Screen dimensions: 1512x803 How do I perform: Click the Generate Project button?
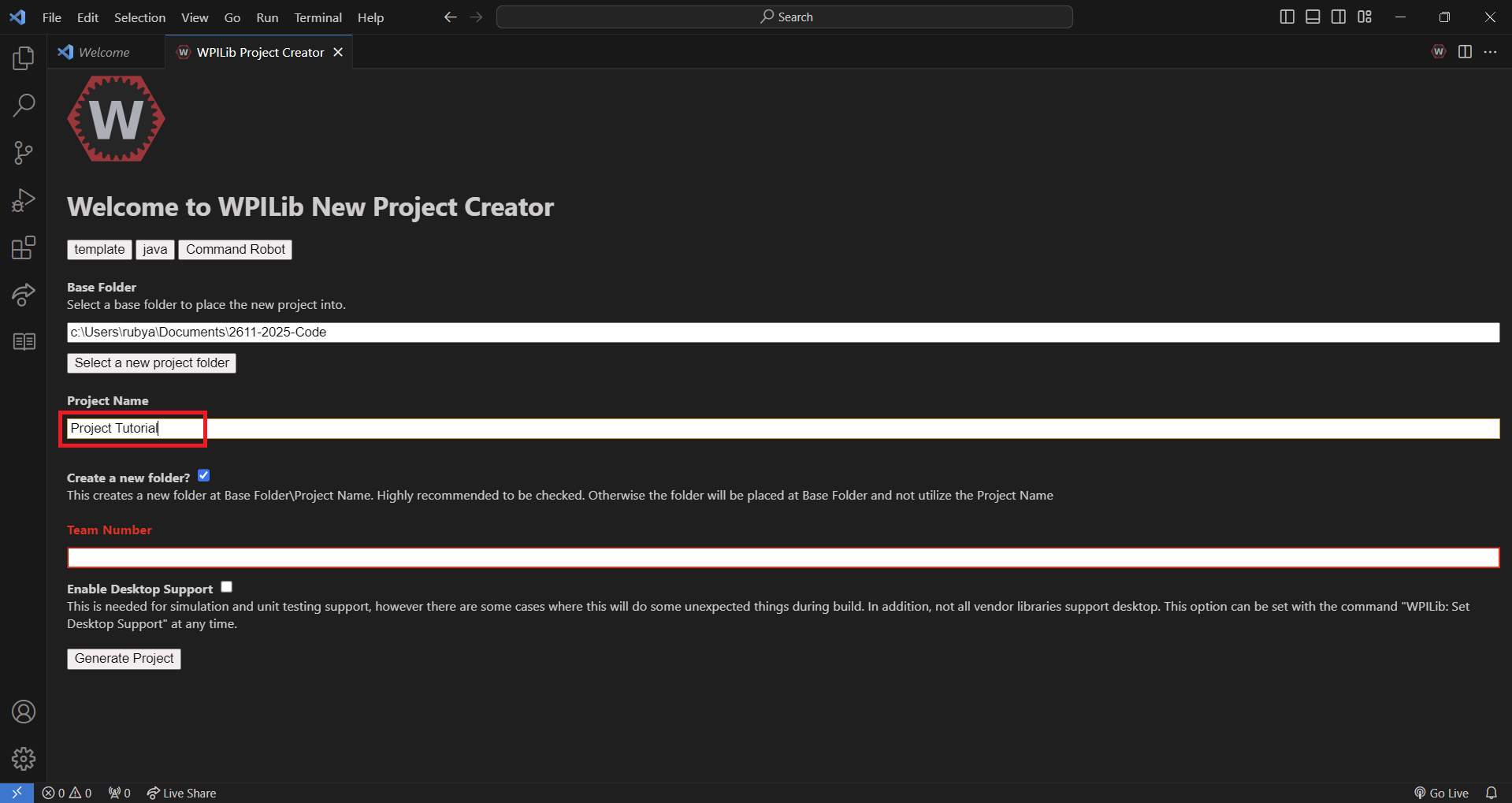(124, 659)
